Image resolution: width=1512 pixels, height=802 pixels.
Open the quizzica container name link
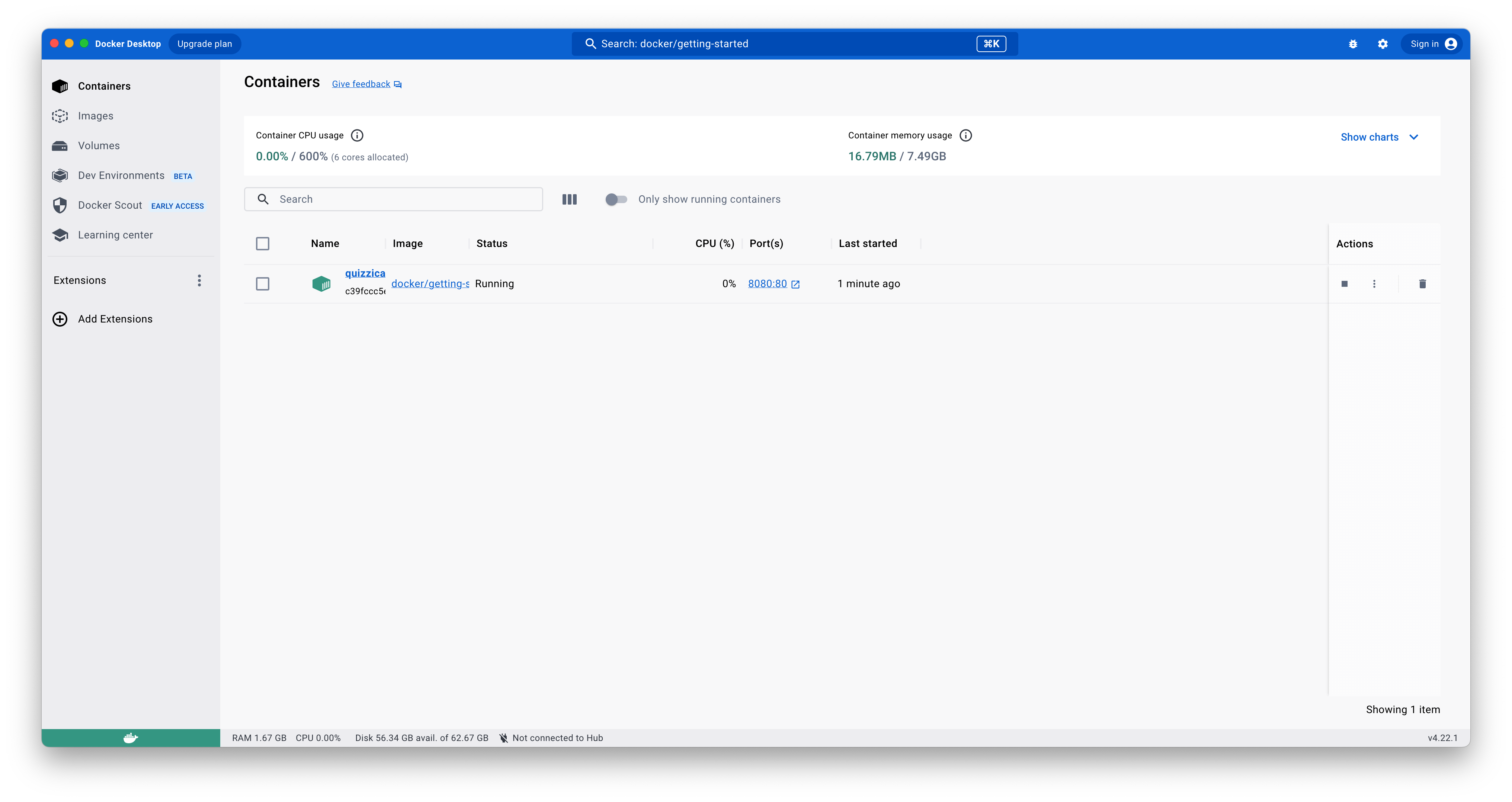click(365, 273)
